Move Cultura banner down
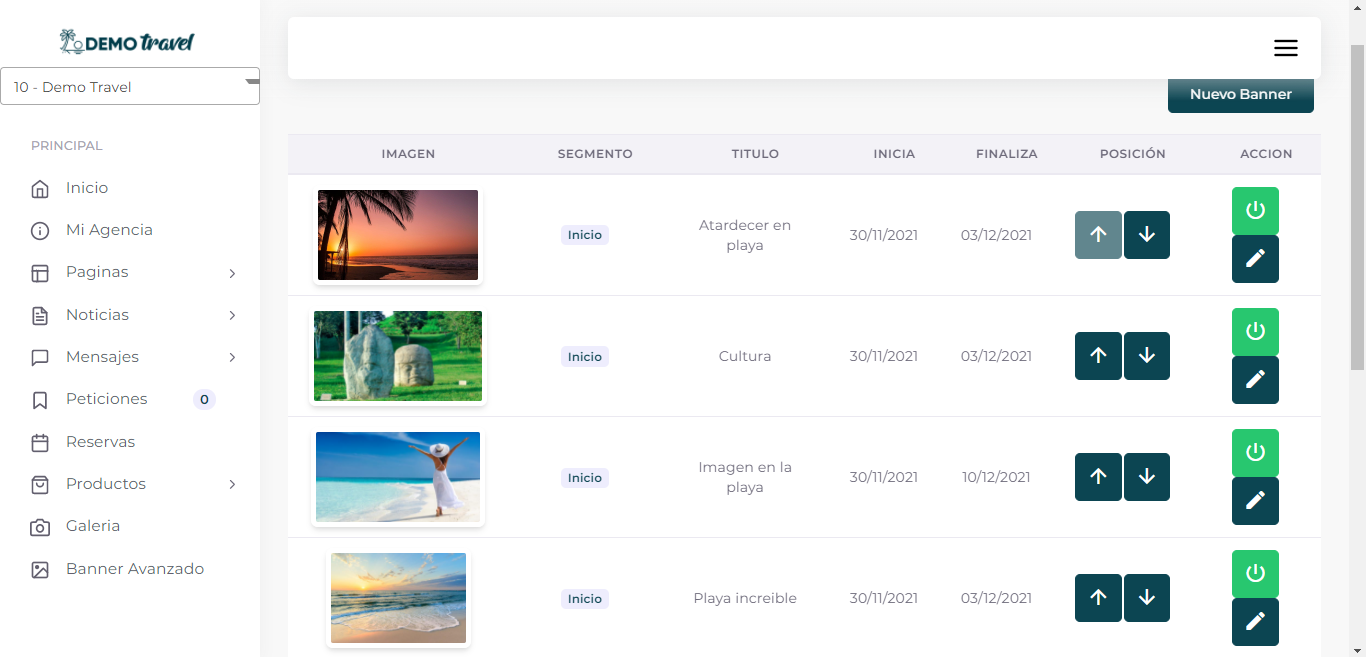Image resolution: width=1366 pixels, height=657 pixels. pos(1147,356)
